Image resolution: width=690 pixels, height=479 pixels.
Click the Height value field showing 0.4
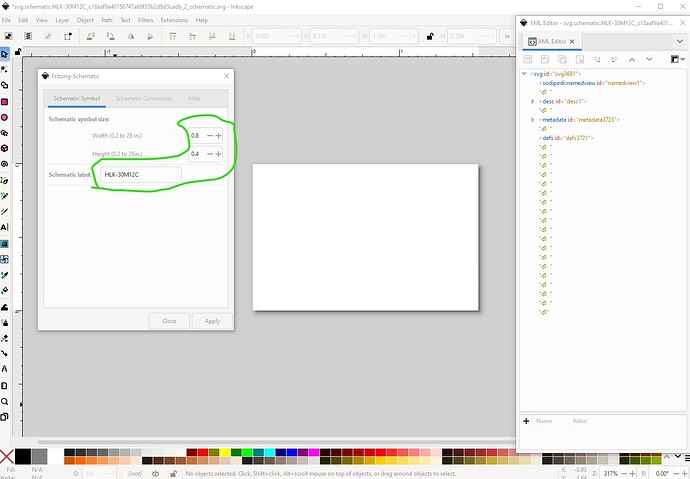[197, 154]
